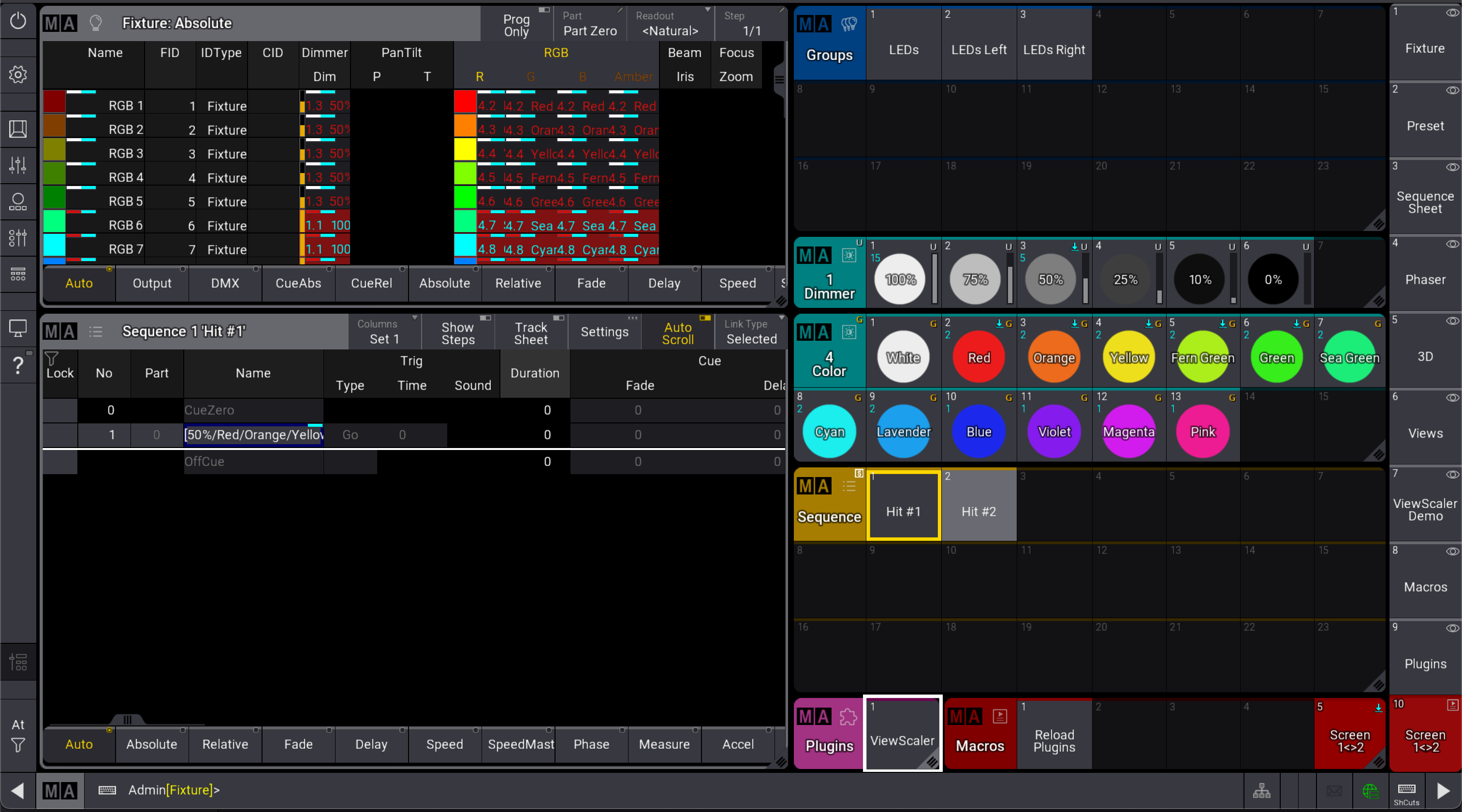Toggle eye icon on Fixture view button

click(1452, 13)
